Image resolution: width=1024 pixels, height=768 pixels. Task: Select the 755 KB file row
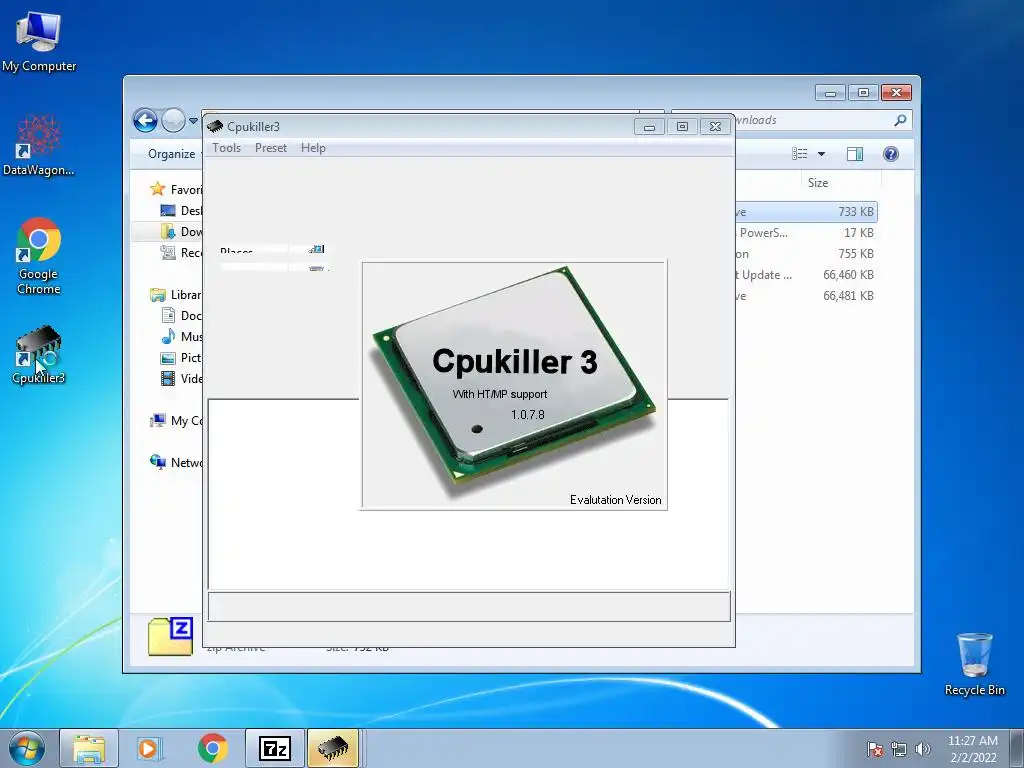click(x=806, y=253)
